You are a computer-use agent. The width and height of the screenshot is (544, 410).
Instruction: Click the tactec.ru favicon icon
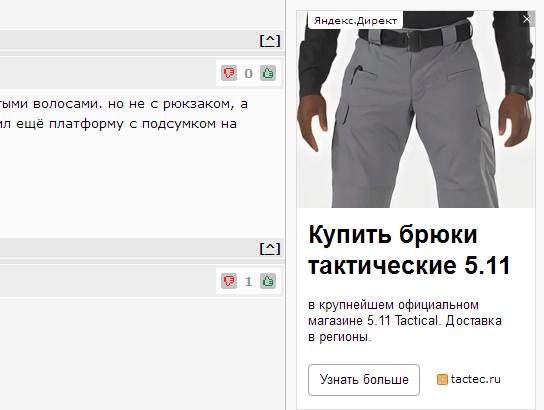[x=442, y=379]
